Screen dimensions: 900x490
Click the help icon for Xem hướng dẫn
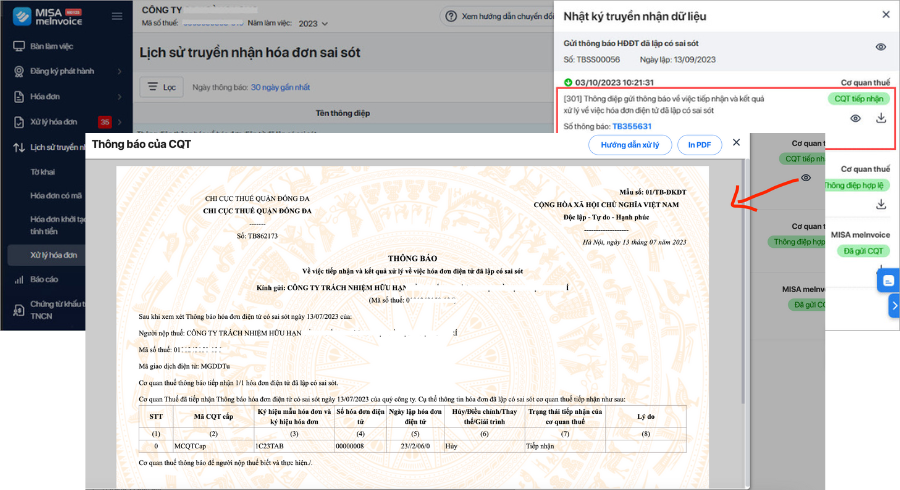[450, 17]
